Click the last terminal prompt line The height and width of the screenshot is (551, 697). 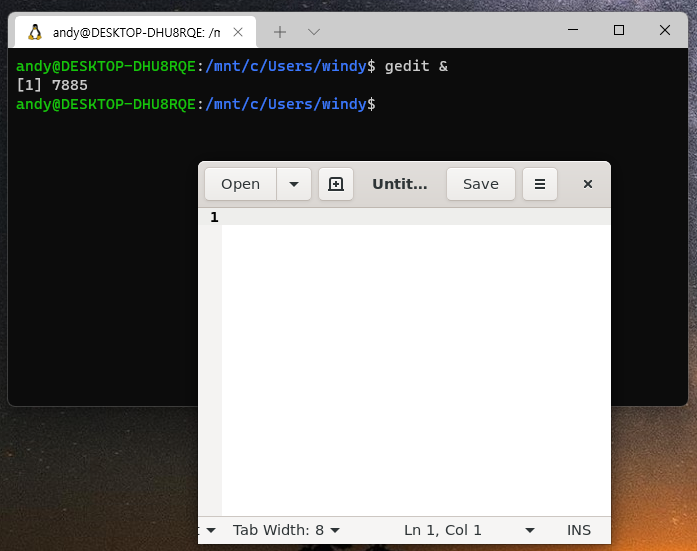pos(196,104)
